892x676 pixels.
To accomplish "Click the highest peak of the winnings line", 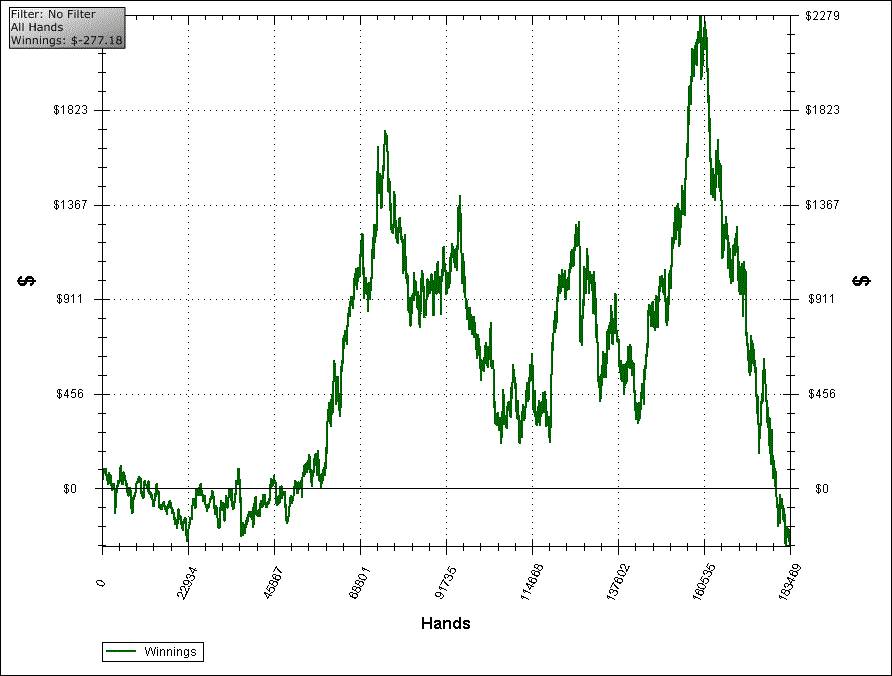I will pyautogui.click(x=703, y=17).
